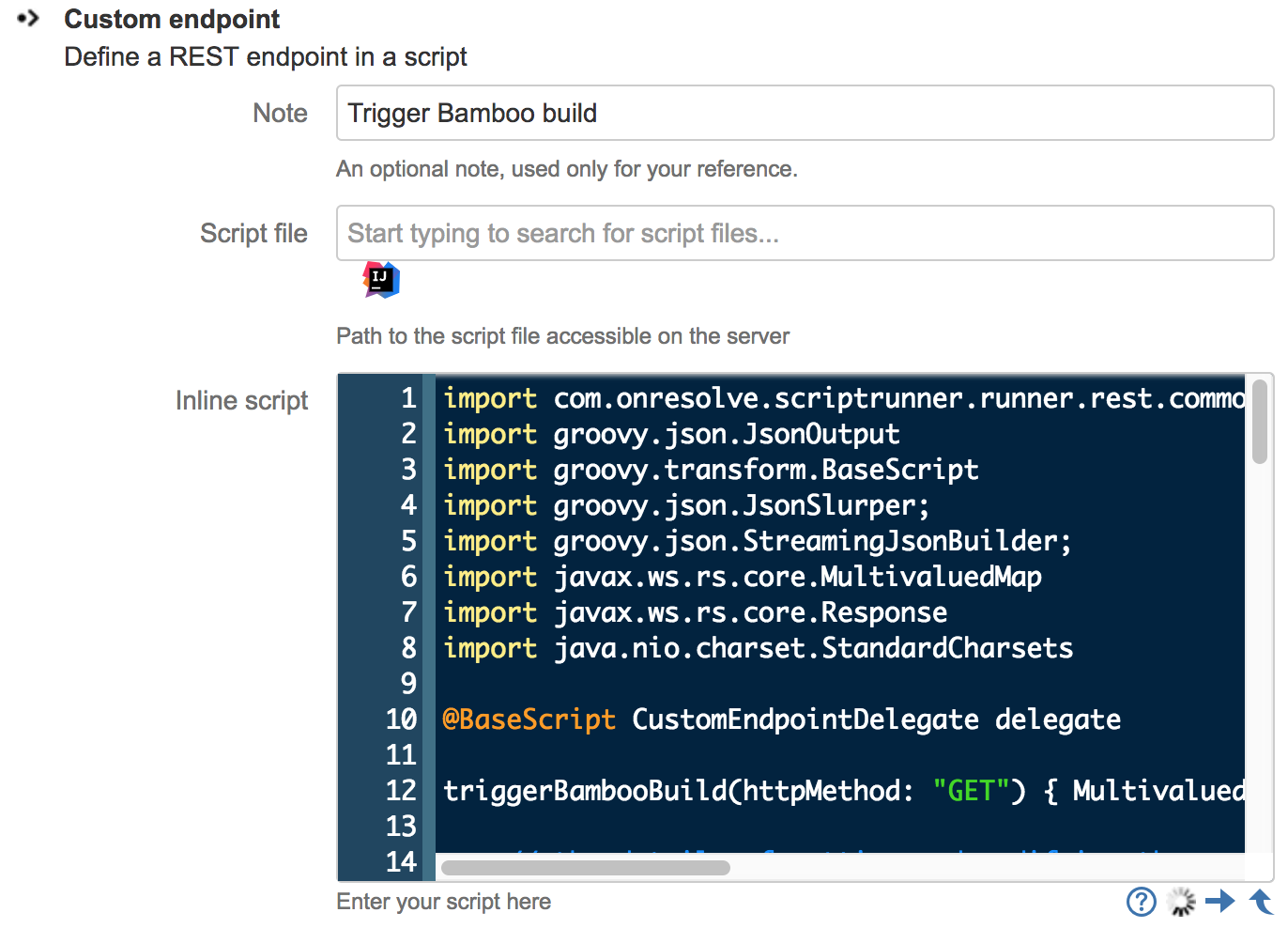Click into the Script file search field
The image size is (1288, 928).
(805, 233)
